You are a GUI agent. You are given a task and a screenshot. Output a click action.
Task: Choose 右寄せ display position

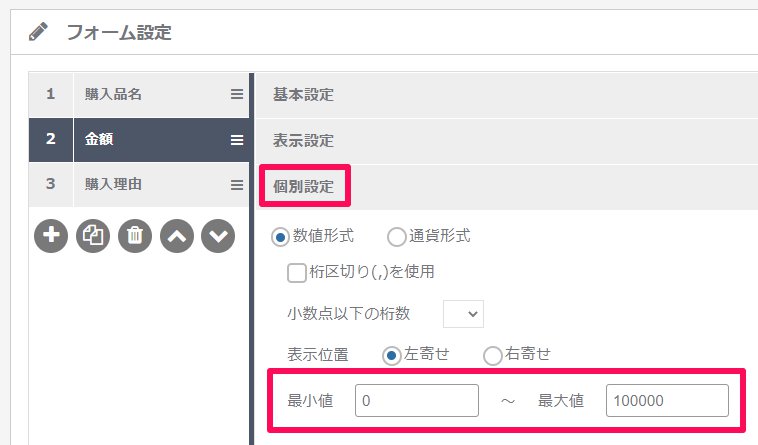pyautogui.click(x=493, y=355)
